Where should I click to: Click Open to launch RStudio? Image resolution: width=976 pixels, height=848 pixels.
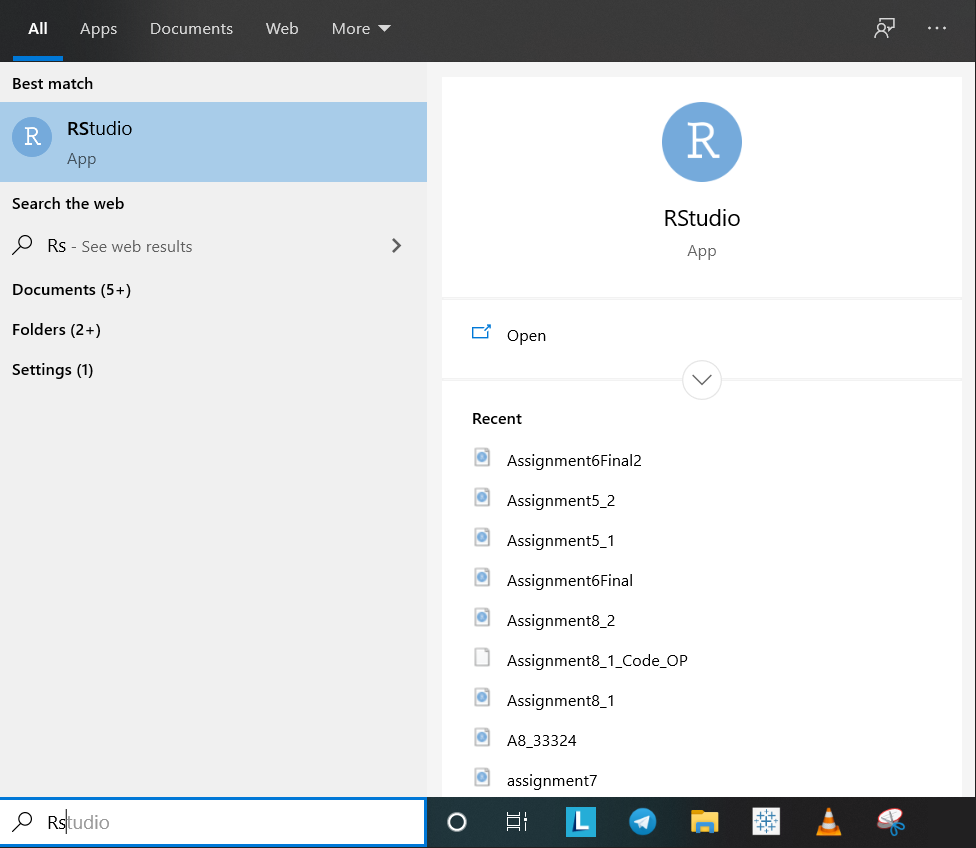pos(526,336)
